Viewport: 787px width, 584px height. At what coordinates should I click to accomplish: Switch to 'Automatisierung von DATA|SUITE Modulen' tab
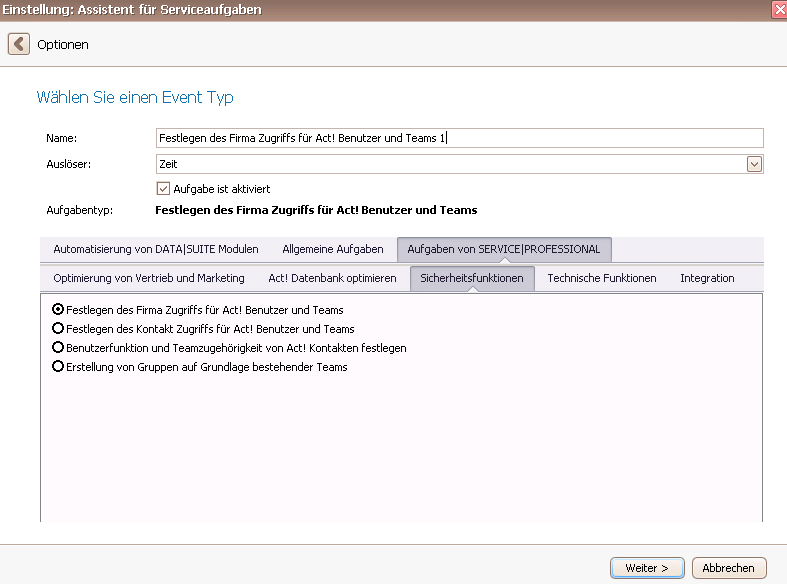pyautogui.click(x=156, y=249)
